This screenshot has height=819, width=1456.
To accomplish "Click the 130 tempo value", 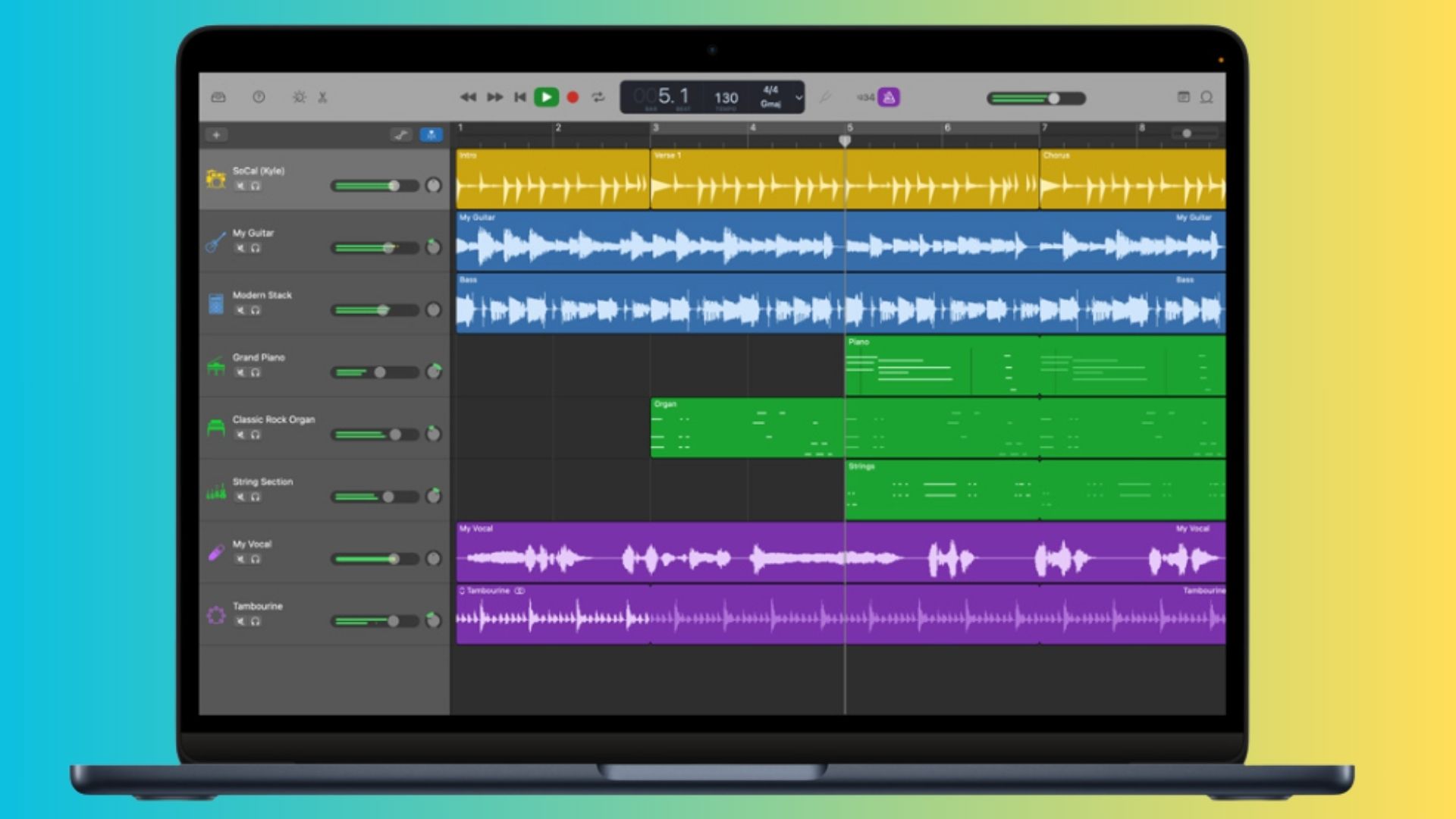I will [x=726, y=97].
